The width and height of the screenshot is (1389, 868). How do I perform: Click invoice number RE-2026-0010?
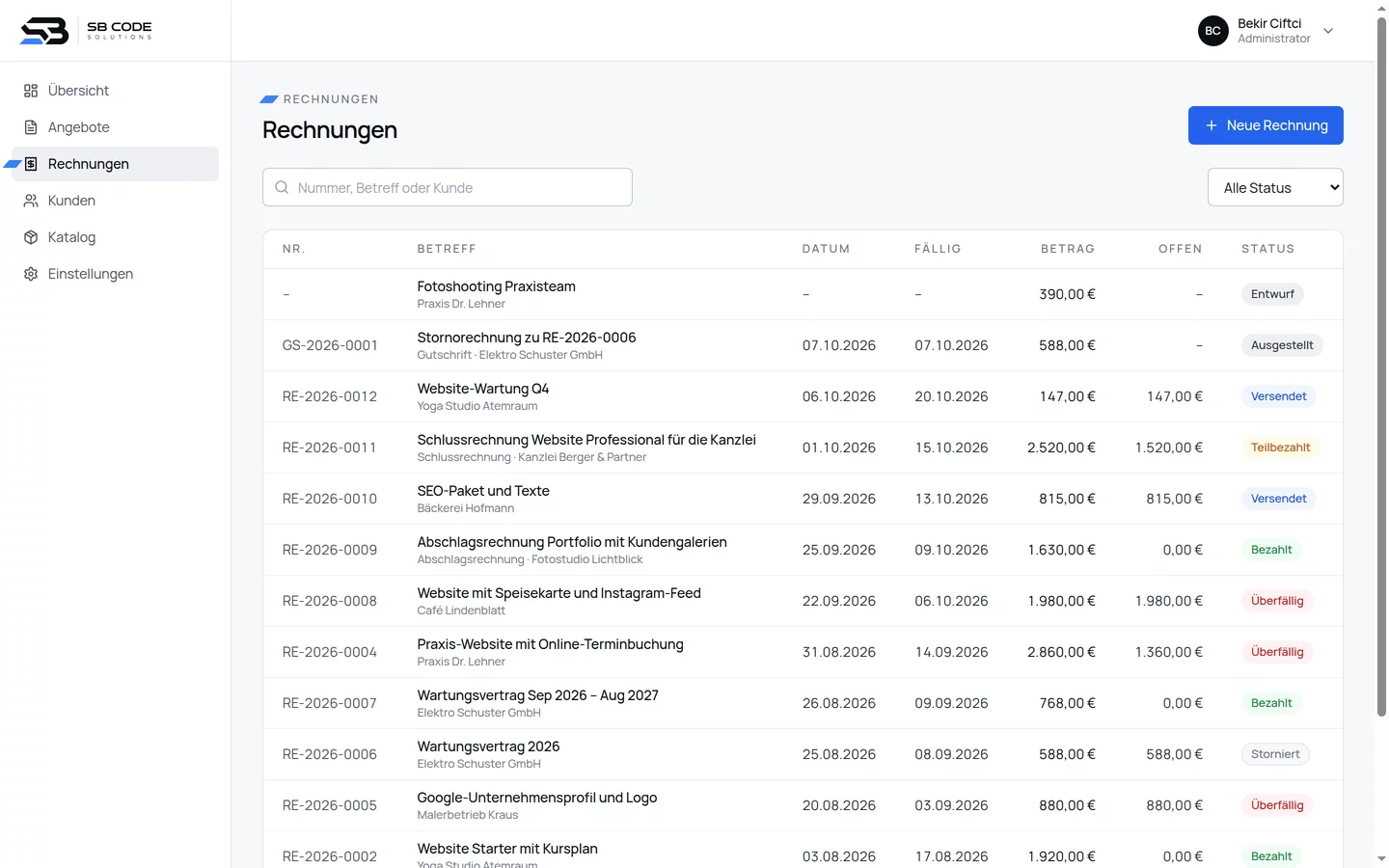pyautogui.click(x=330, y=499)
